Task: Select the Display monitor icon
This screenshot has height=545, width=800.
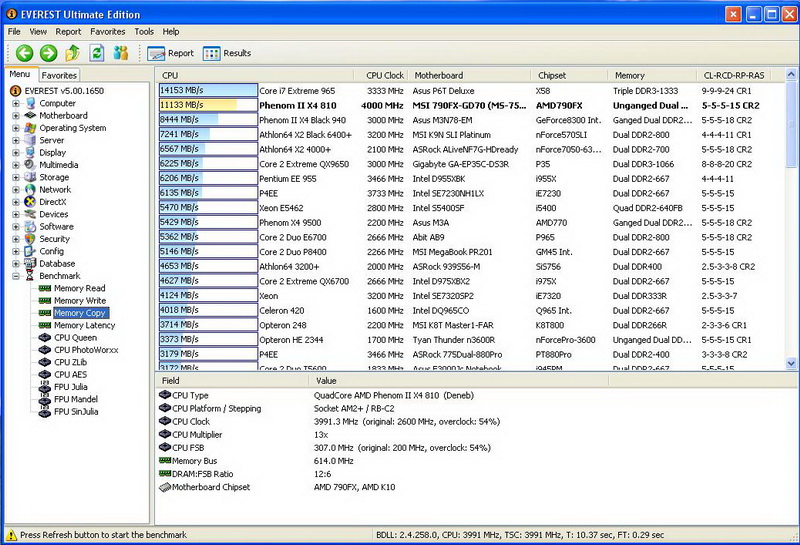Action: (x=31, y=152)
